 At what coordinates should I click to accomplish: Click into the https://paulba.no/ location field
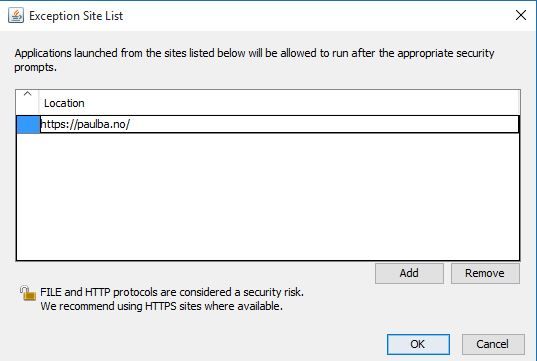pyautogui.click(x=279, y=124)
